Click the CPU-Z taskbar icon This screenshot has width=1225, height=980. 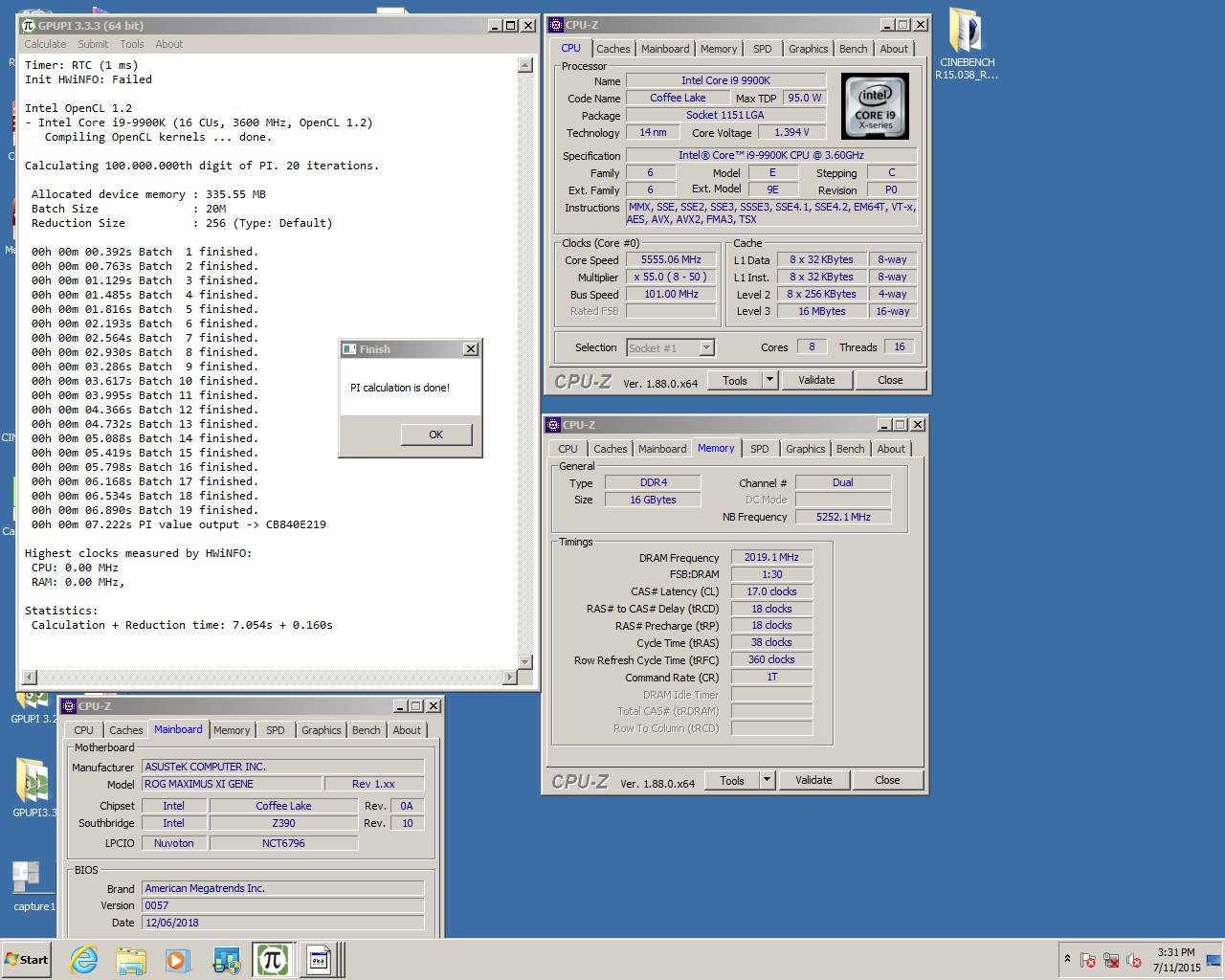coord(321,960)
